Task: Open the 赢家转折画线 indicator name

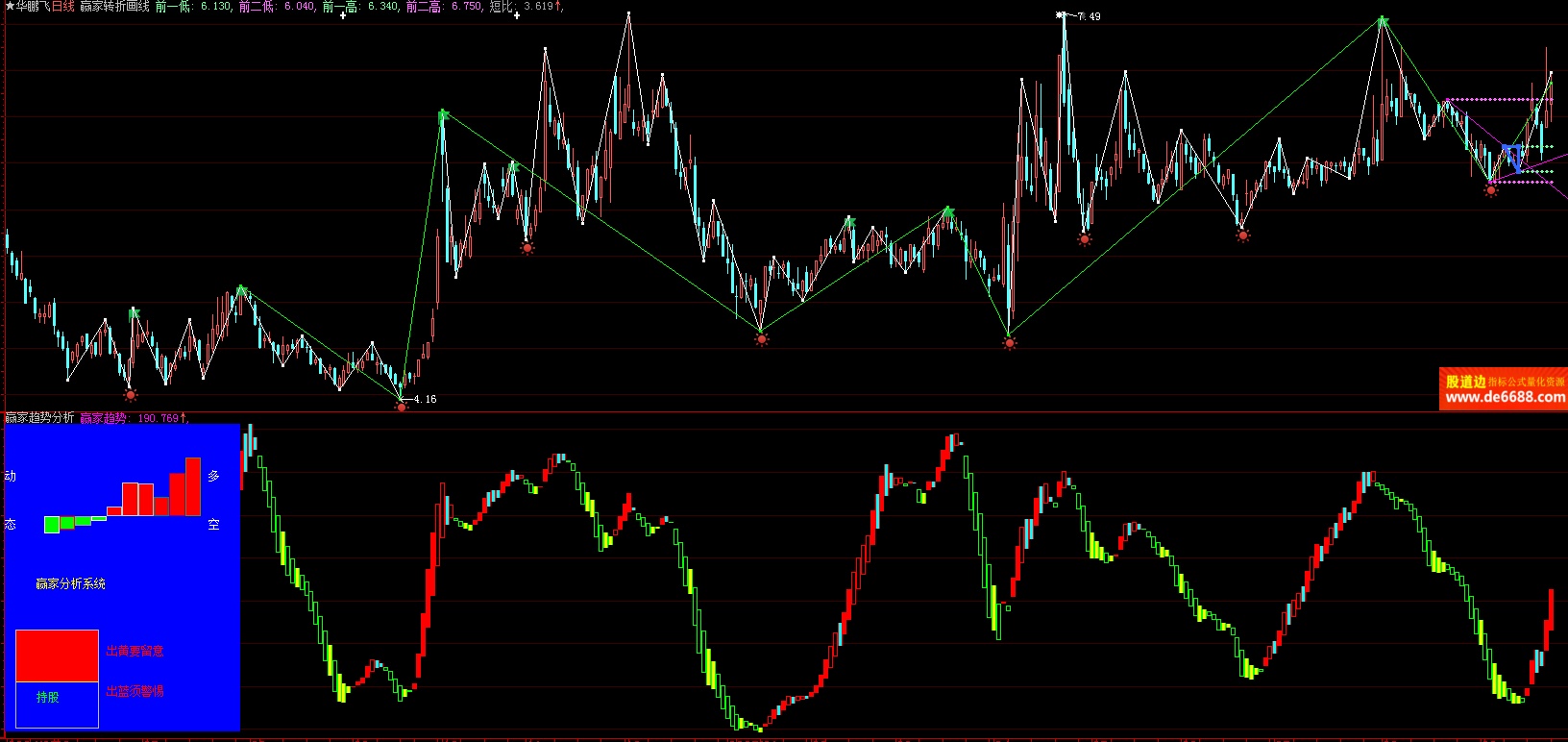Action: [x=114, y=7]
